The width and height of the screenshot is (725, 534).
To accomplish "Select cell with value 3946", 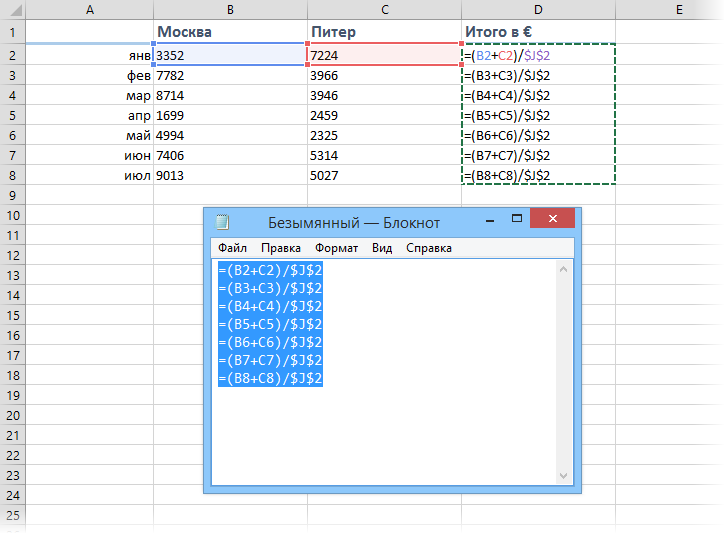I will [384, 95].
